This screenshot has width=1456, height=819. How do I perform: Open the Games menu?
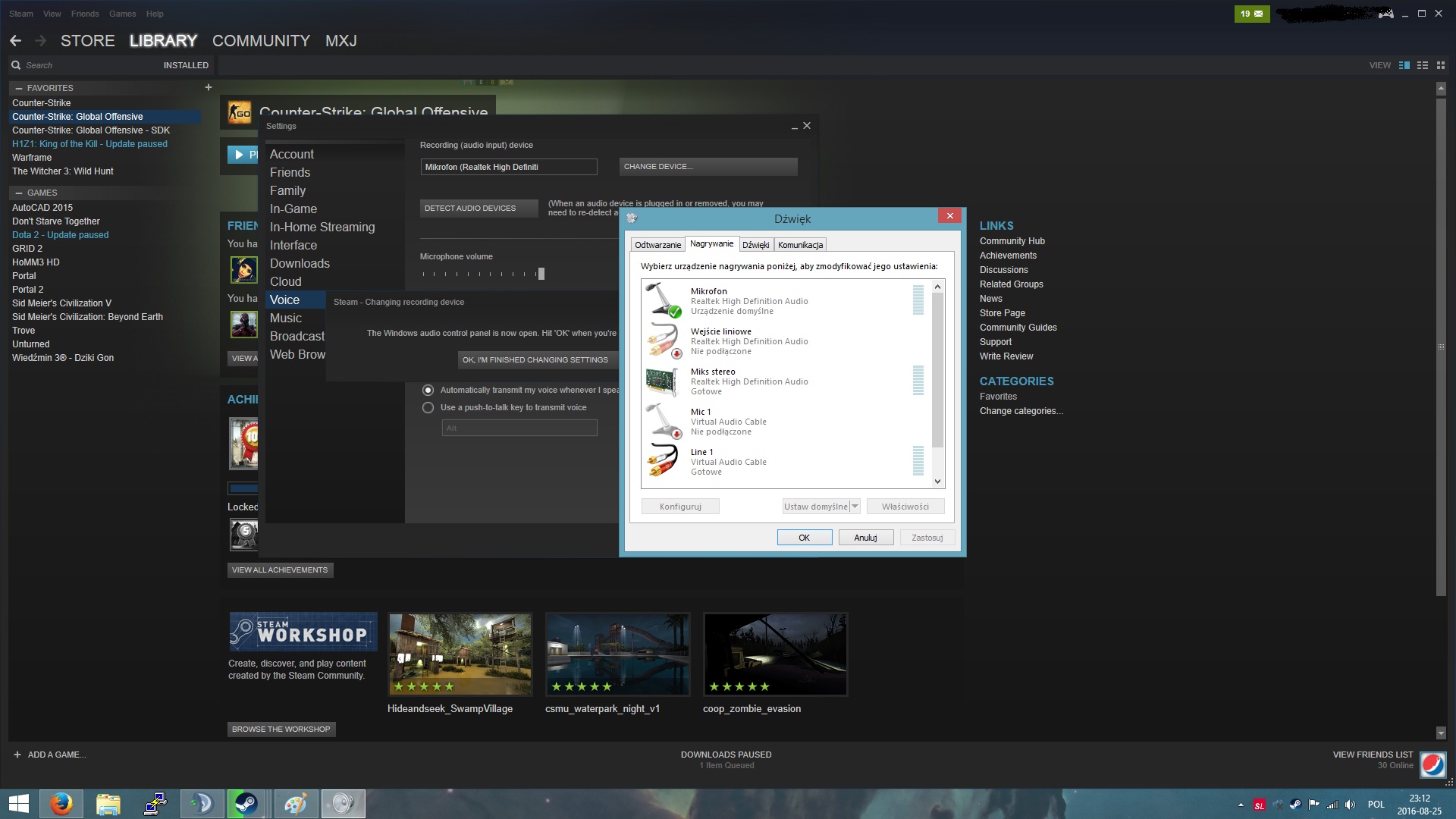pyautogui.click(x=122, y=14)
